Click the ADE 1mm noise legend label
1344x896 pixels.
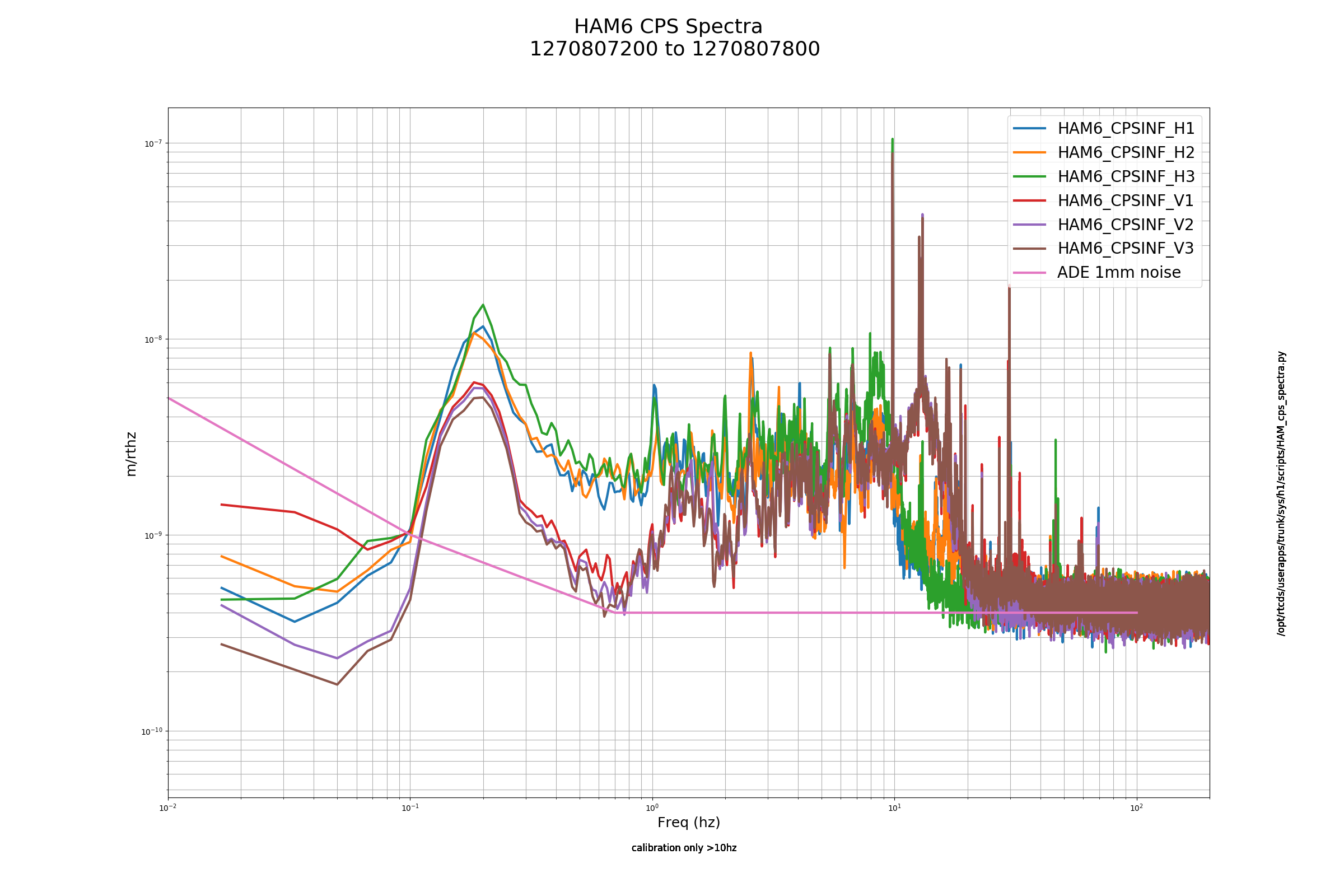(1119, 272)
